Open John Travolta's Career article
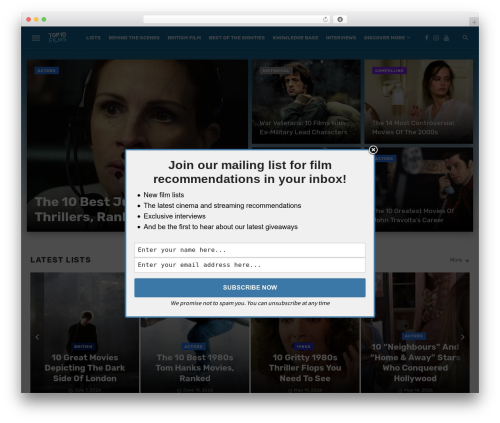 (413, 216)
